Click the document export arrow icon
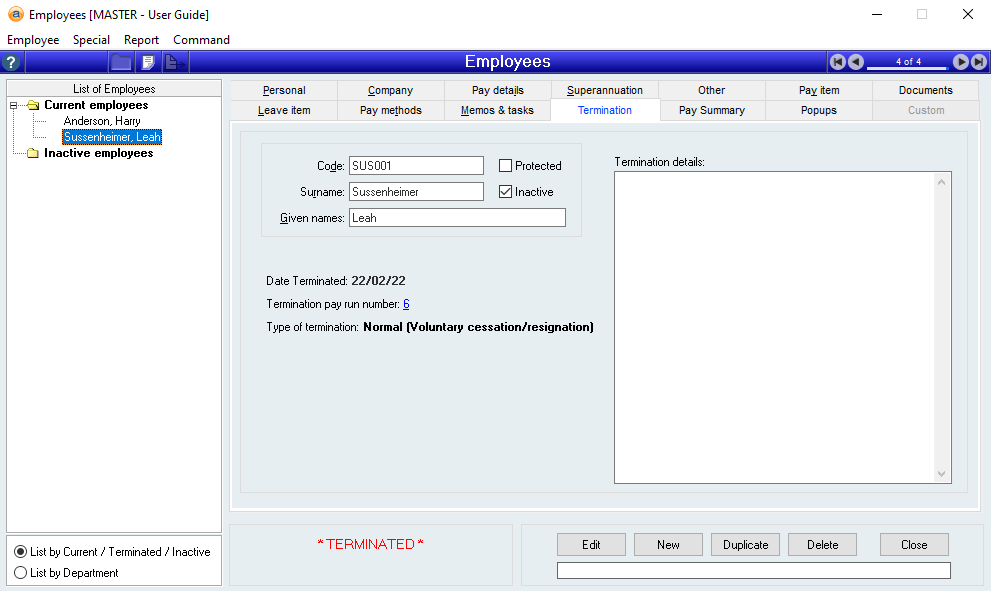Image resolution: width=991 pixels, height=591 pixels. (174, 62)
